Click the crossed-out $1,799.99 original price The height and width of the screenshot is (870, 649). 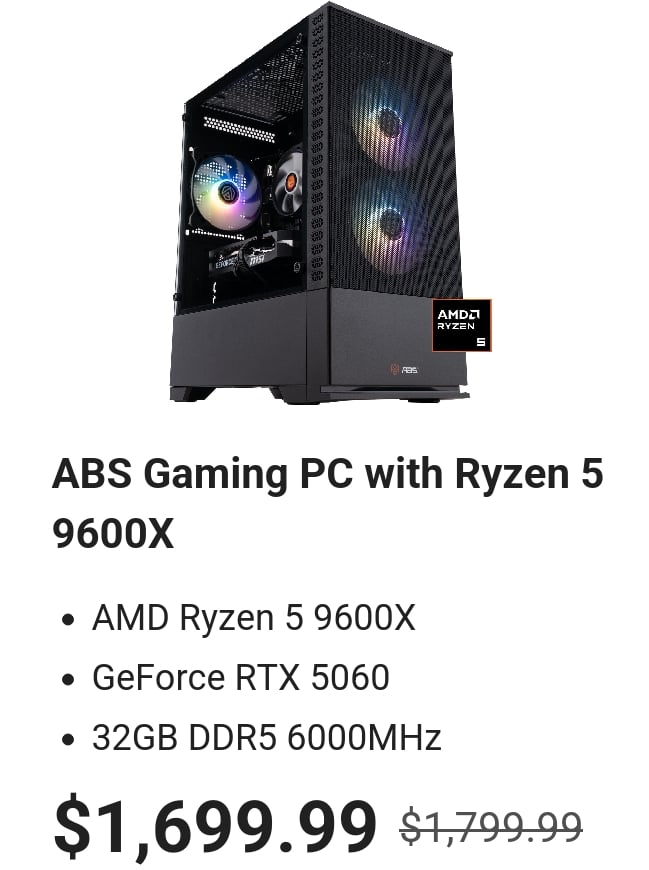pos(491,826)
